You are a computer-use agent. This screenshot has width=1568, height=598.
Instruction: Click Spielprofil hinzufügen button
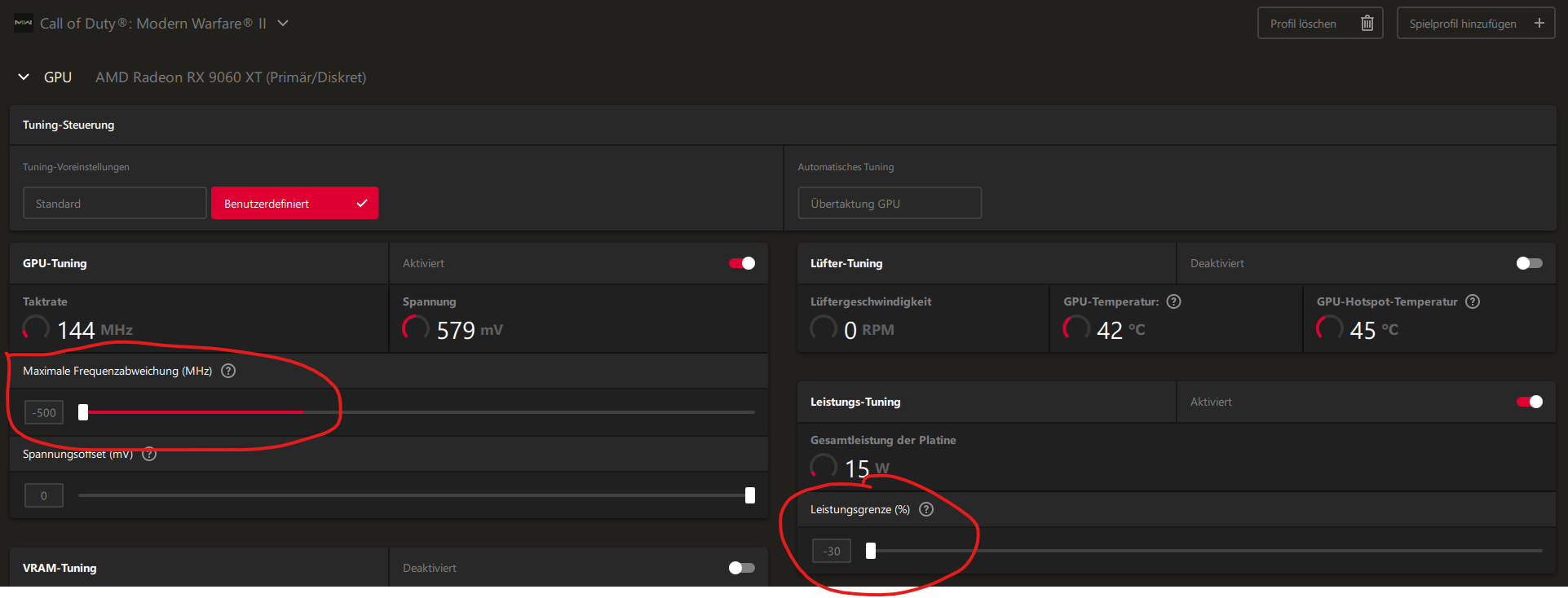(x=1476, y=24)
